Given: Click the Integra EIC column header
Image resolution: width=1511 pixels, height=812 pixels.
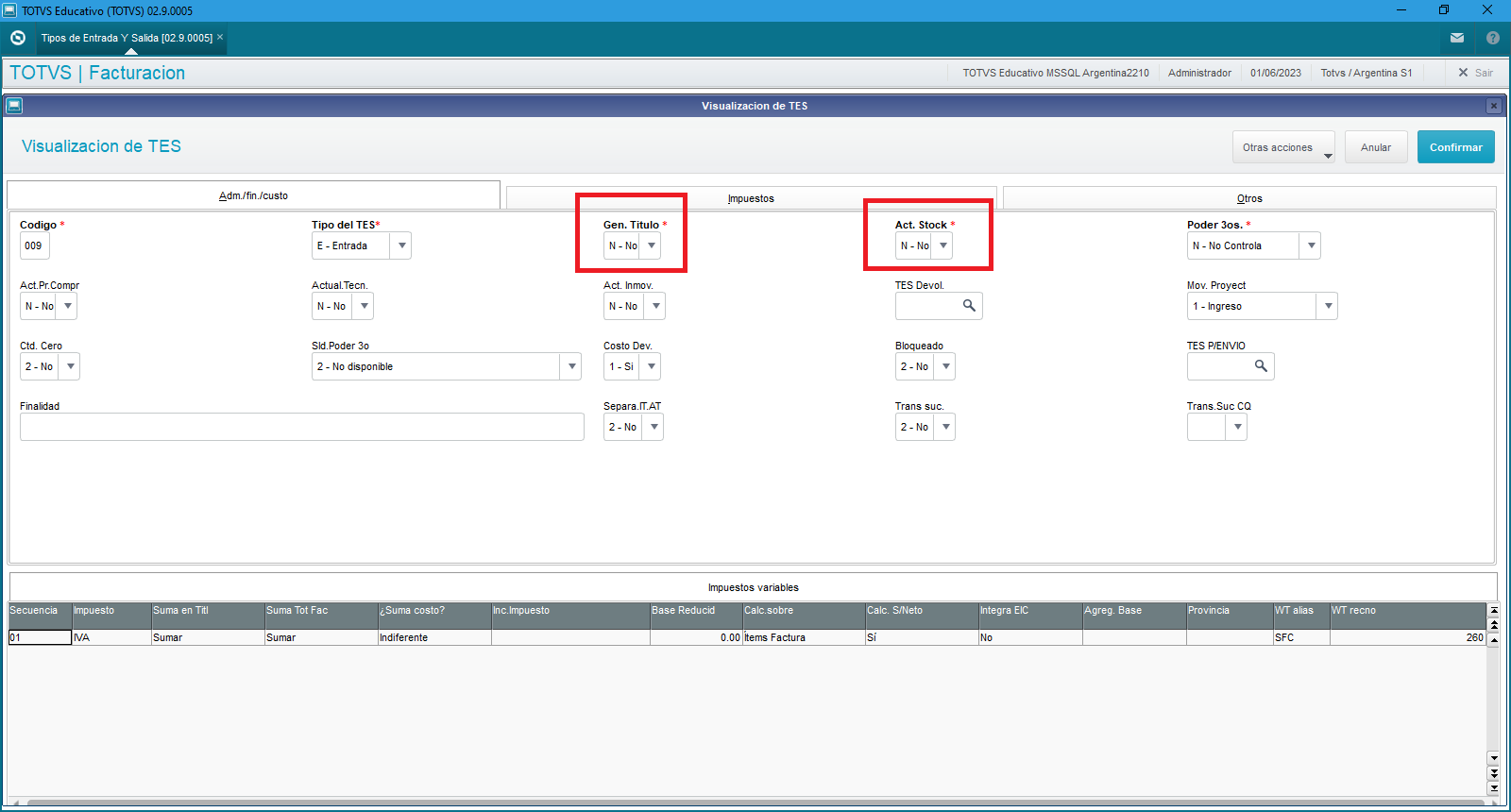Looking at the screenshot, I should coord(1031,616).
